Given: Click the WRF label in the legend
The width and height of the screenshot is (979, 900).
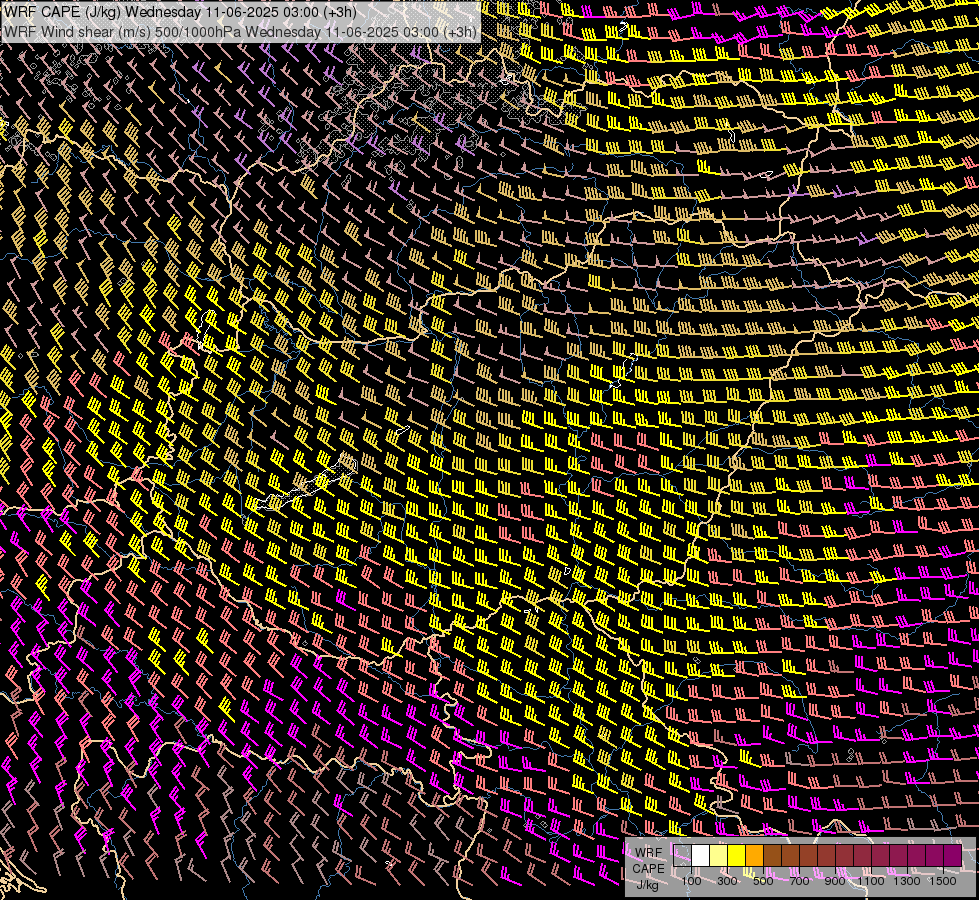Looking at the screenshot, I should coord(649,853).
